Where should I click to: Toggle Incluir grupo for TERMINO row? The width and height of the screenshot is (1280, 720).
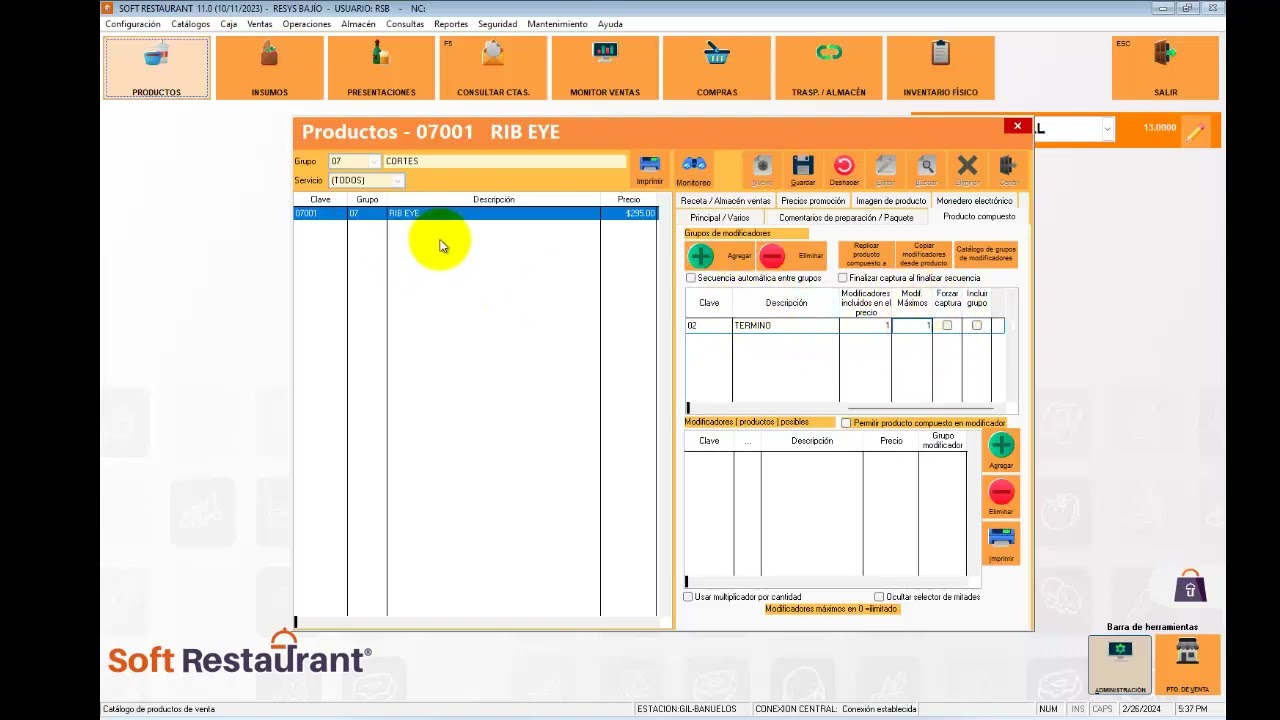click(x=977, y=325)
